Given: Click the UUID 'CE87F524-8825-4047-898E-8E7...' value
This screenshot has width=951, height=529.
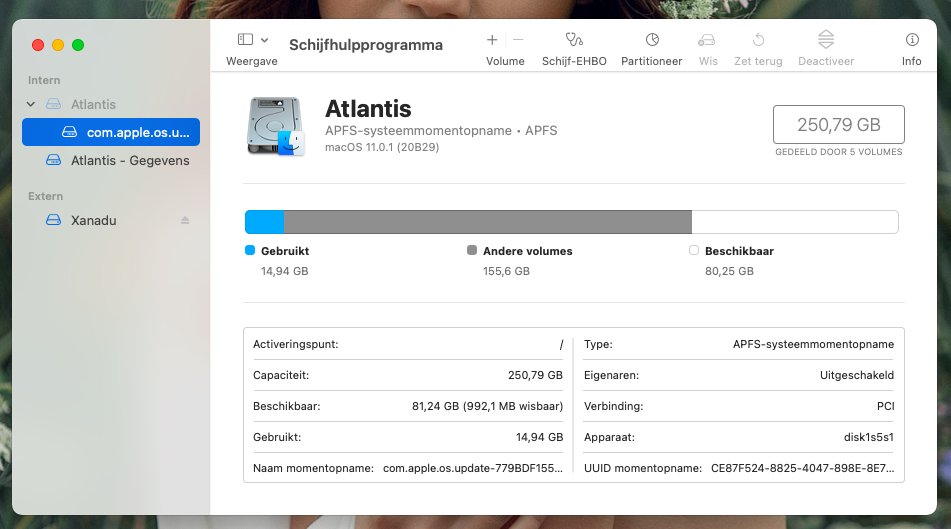Looking at the screenshot, I should pyautogui.click(x=802, y=468).
